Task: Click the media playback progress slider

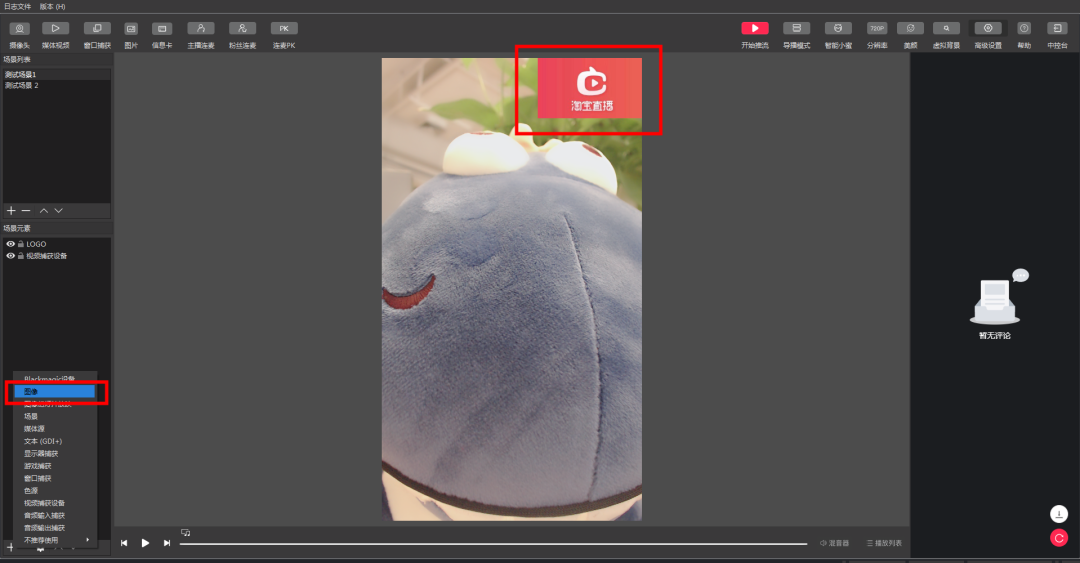Action: [x=493, y=544]
